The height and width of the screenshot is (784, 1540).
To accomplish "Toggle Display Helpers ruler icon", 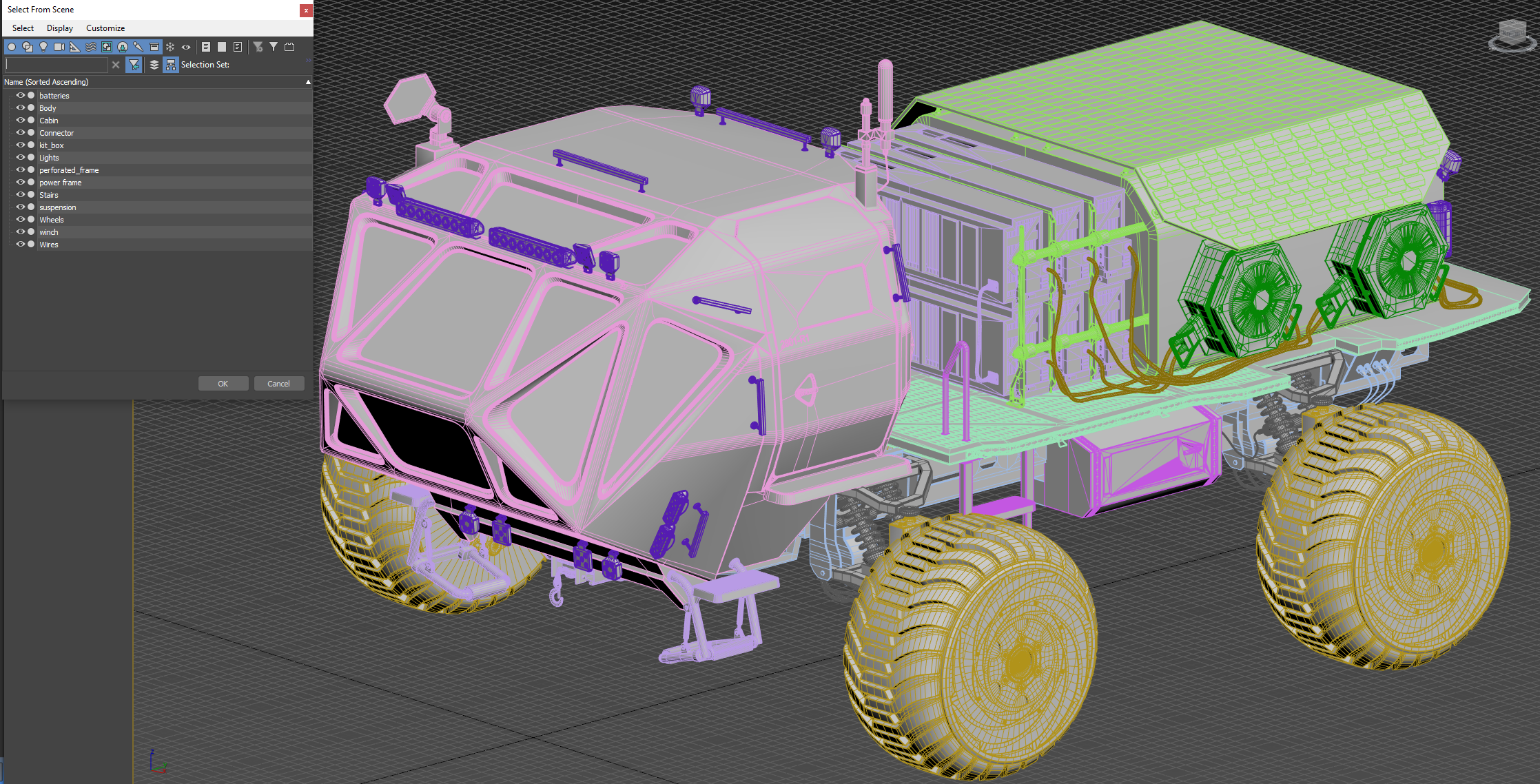I will (x=75, y=47).
